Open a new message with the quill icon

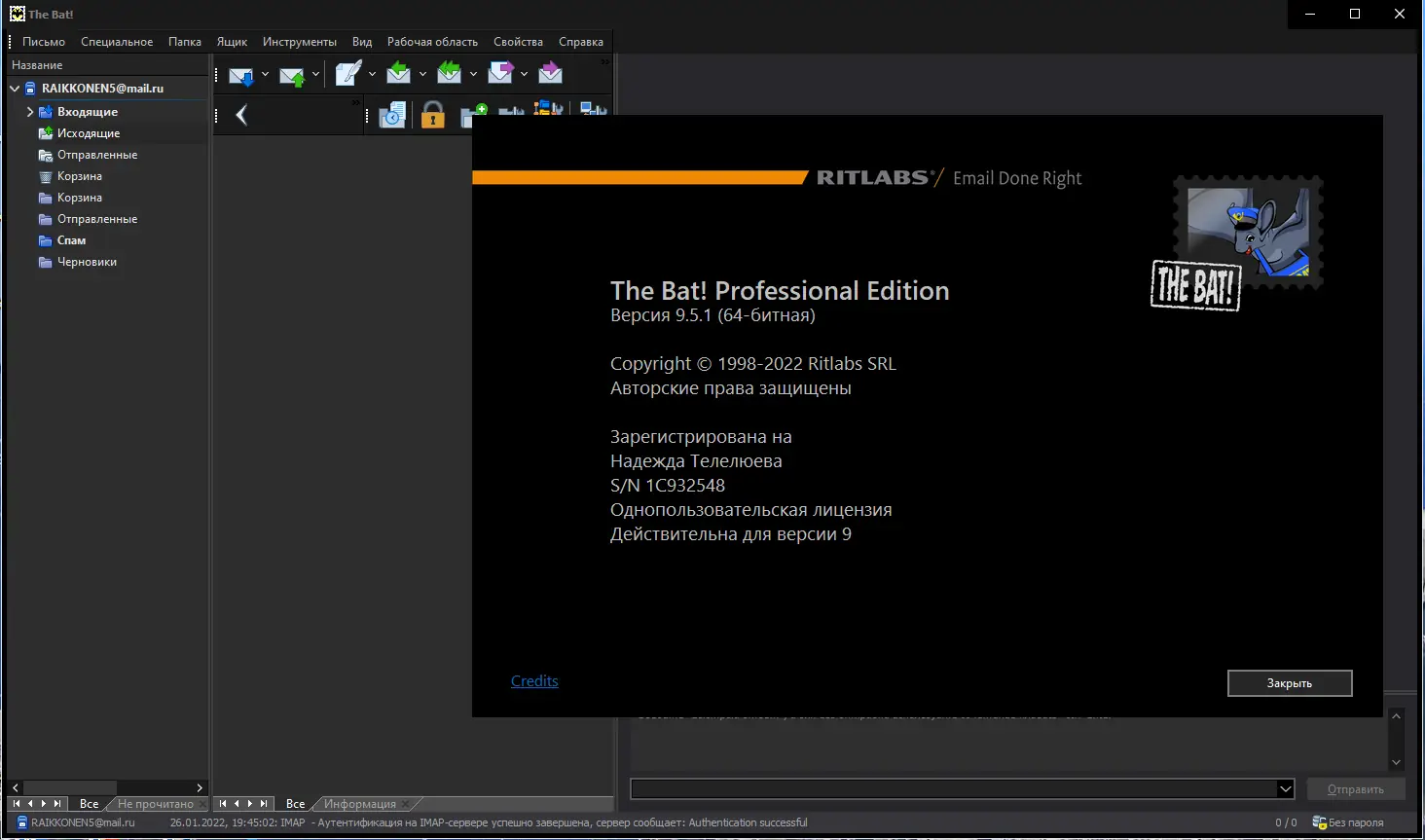click(x=347, y=72)
